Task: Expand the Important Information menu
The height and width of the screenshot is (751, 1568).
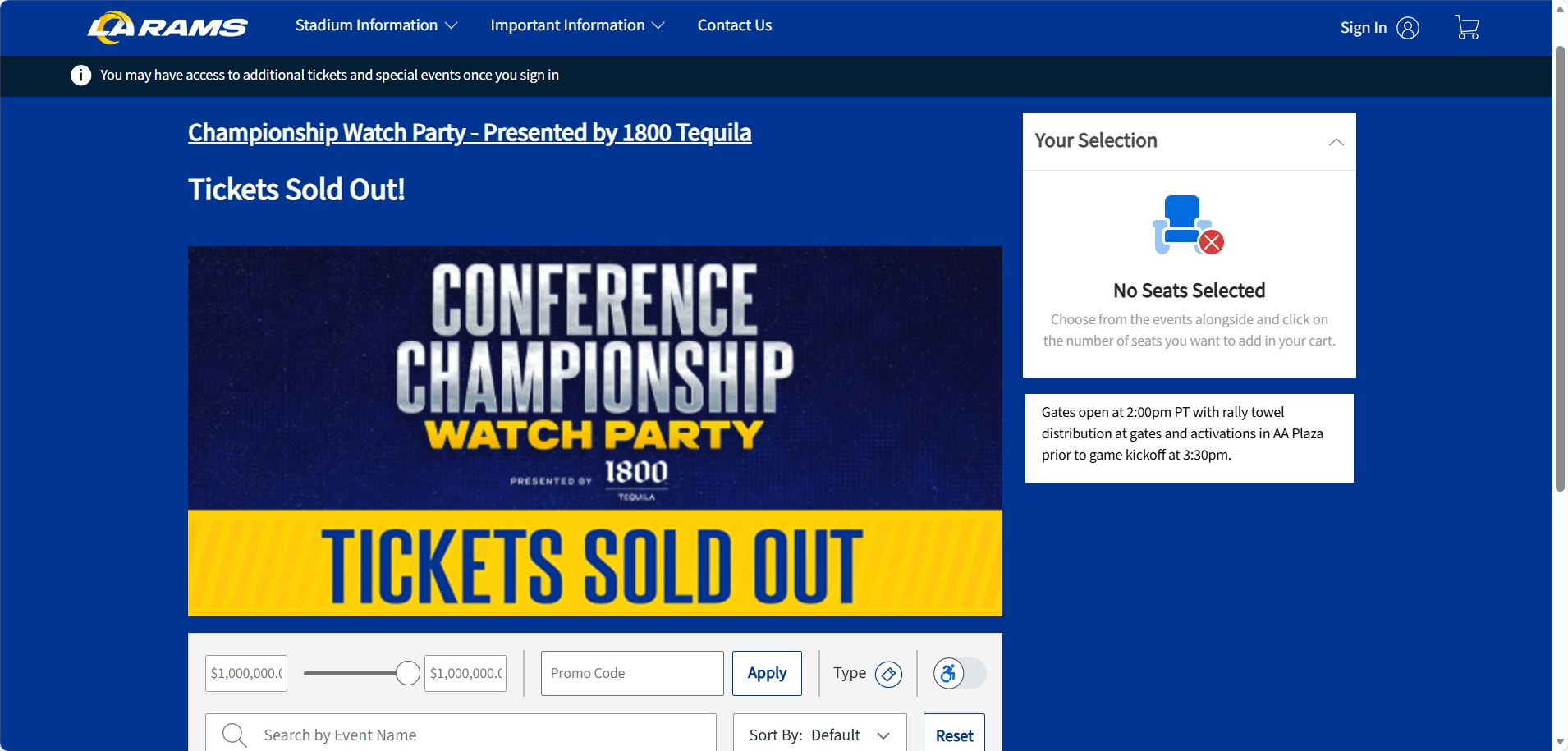Action: click(577, 25)
